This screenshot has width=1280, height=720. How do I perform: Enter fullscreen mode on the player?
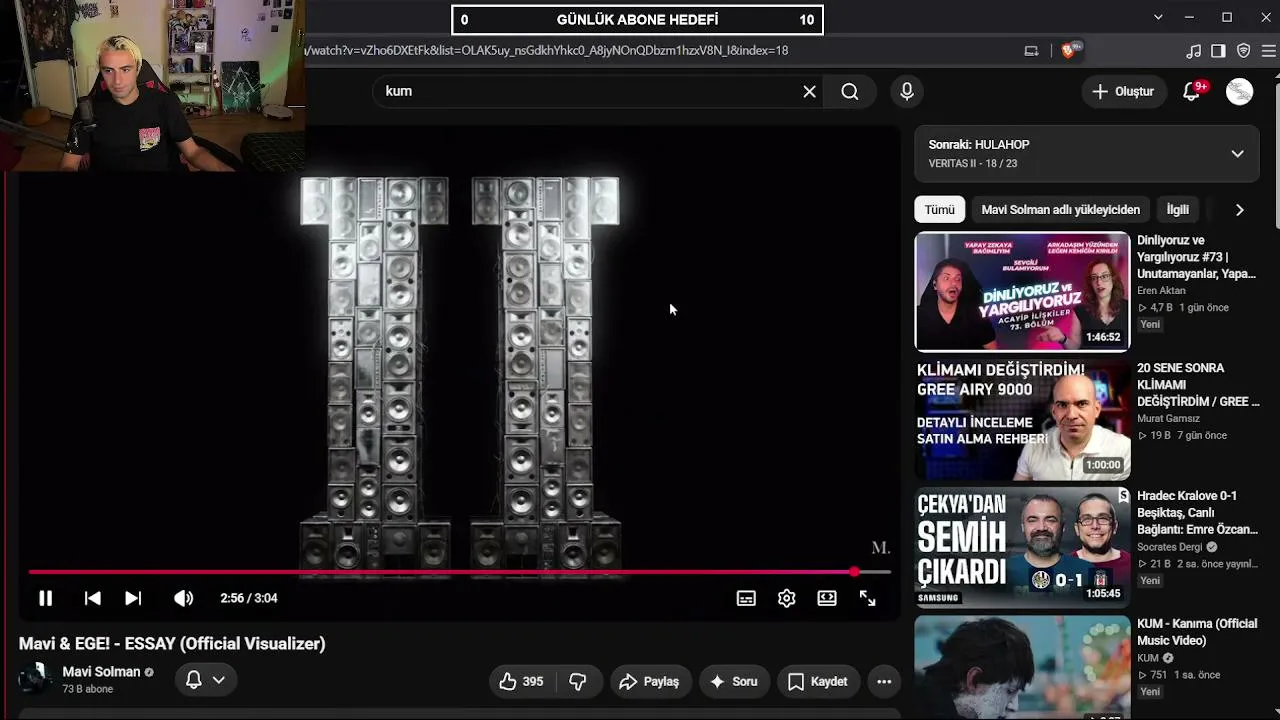click(x=867, y=598)
